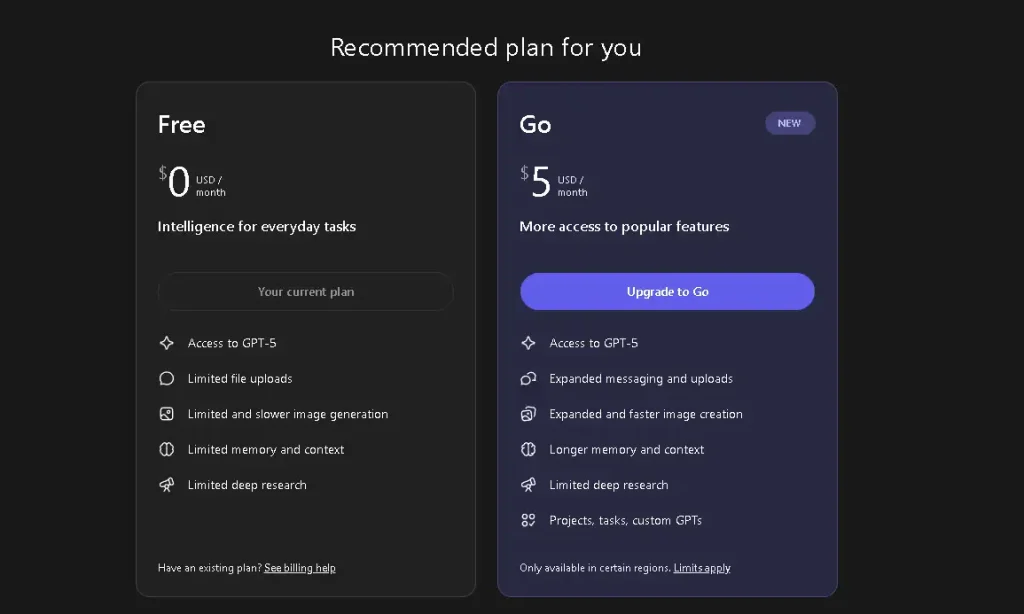Click the telescope icon in the Free plan
Screen dimensions: 1024x614
point(167,485)
